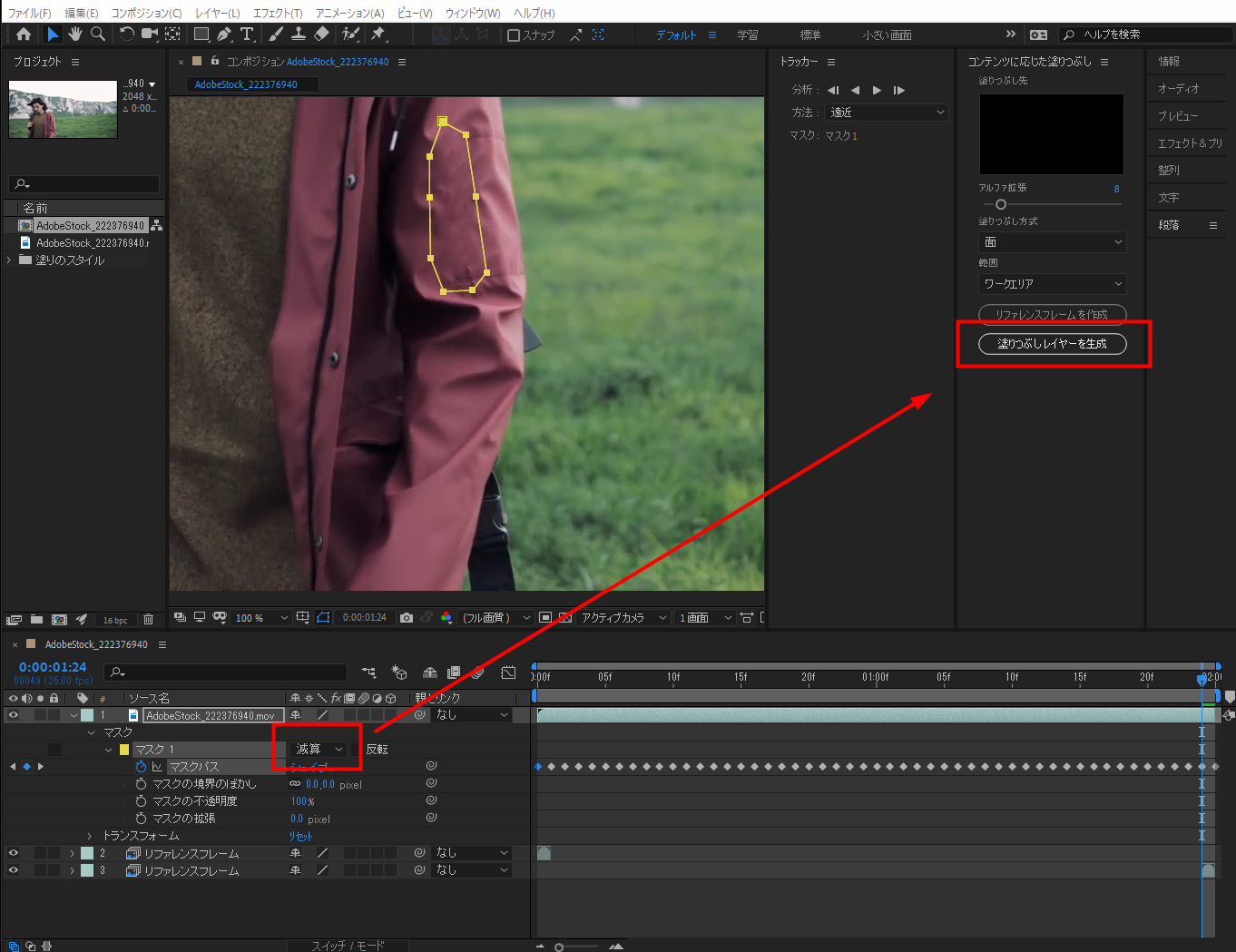This screenshot has height=952, width=1236.
Task: Hide layer 2 リファレンスフレーム eye icon
Action: click(x=13, y=853)
